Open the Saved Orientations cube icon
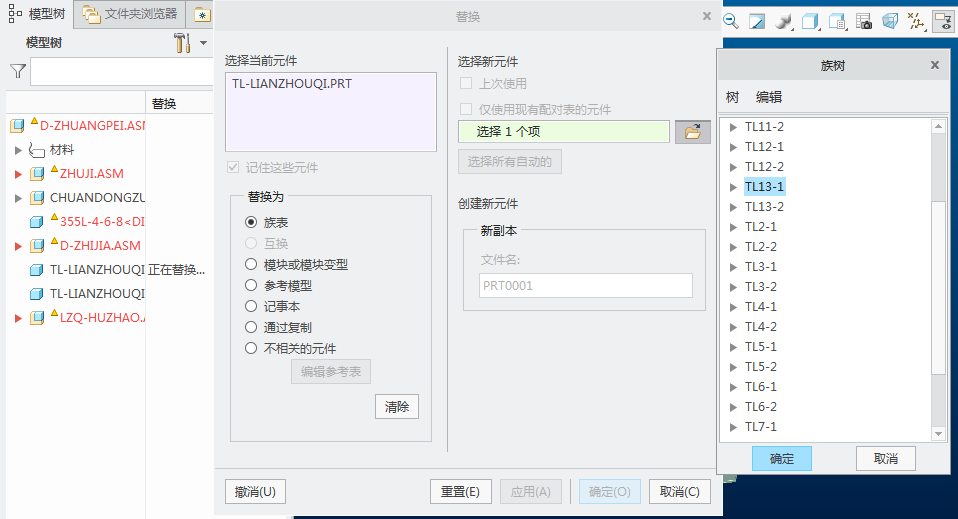This screenshot has height=519, width=958. coord(810,21)
